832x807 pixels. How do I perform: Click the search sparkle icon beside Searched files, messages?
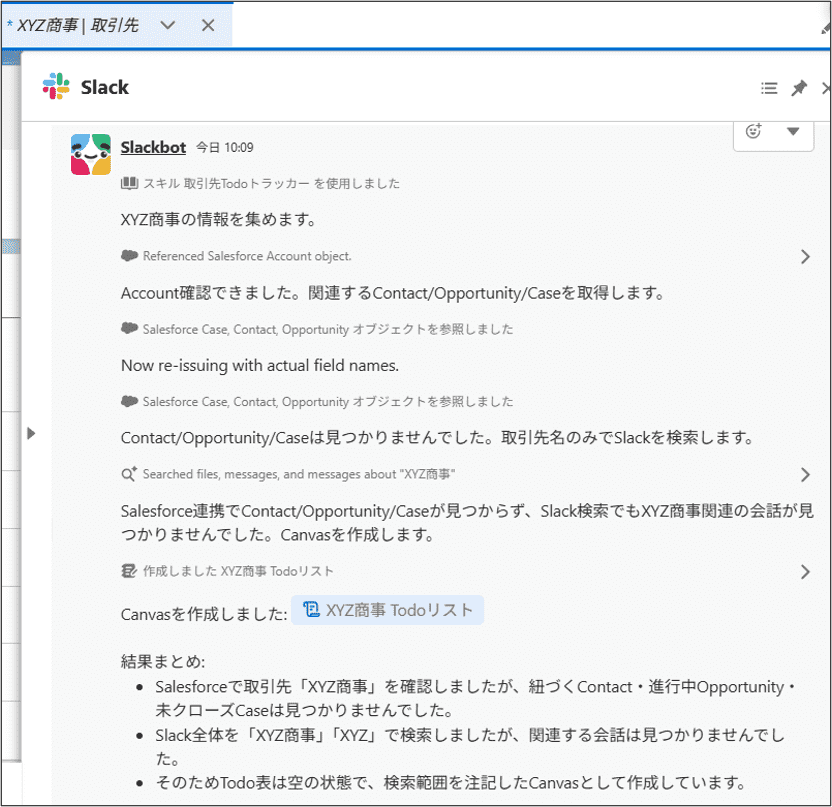[x=129, y=474]
